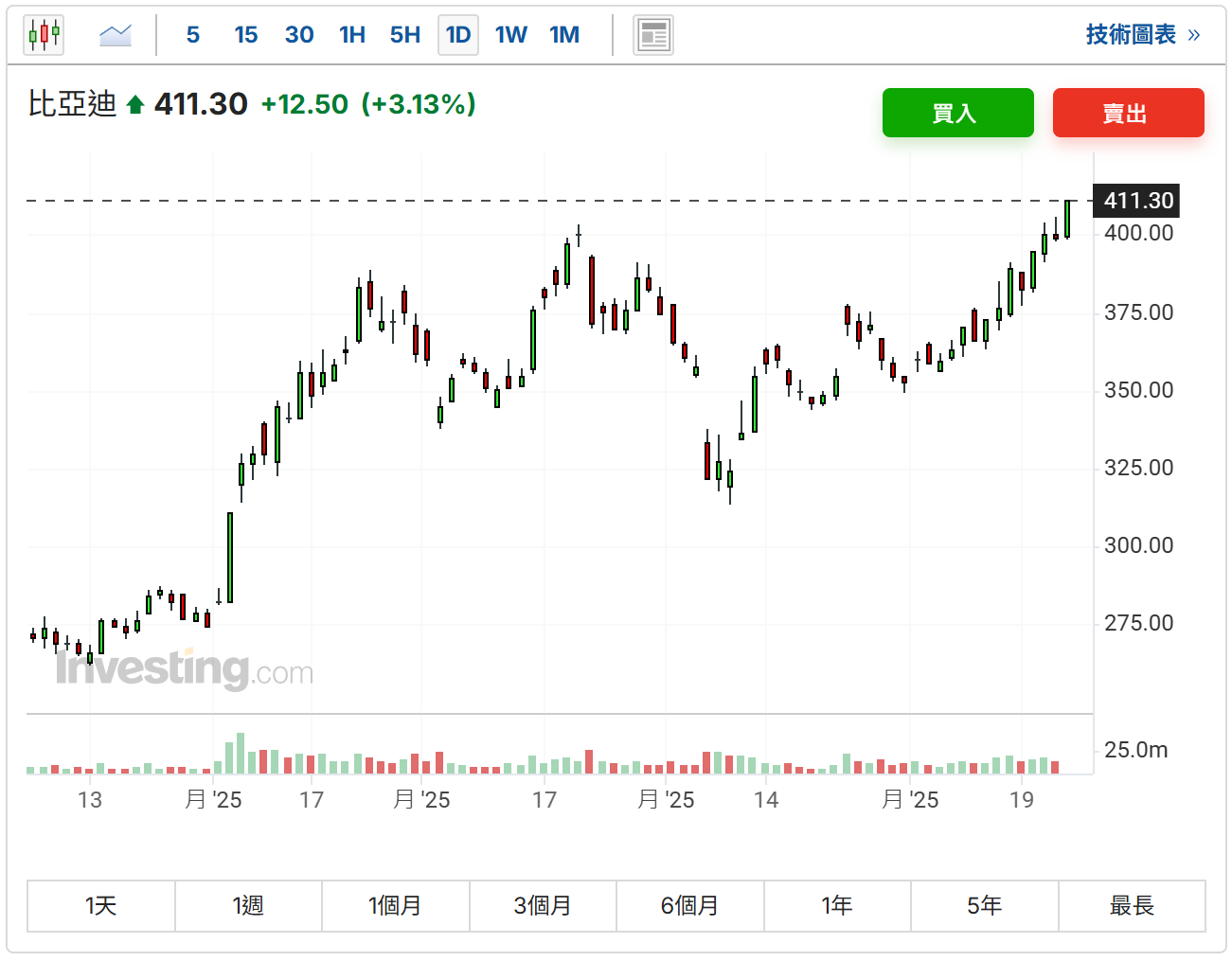Viewport: 1232px width, 961px height.
Task: Click the 300.00 axis label
Action: coord(1138,545)
